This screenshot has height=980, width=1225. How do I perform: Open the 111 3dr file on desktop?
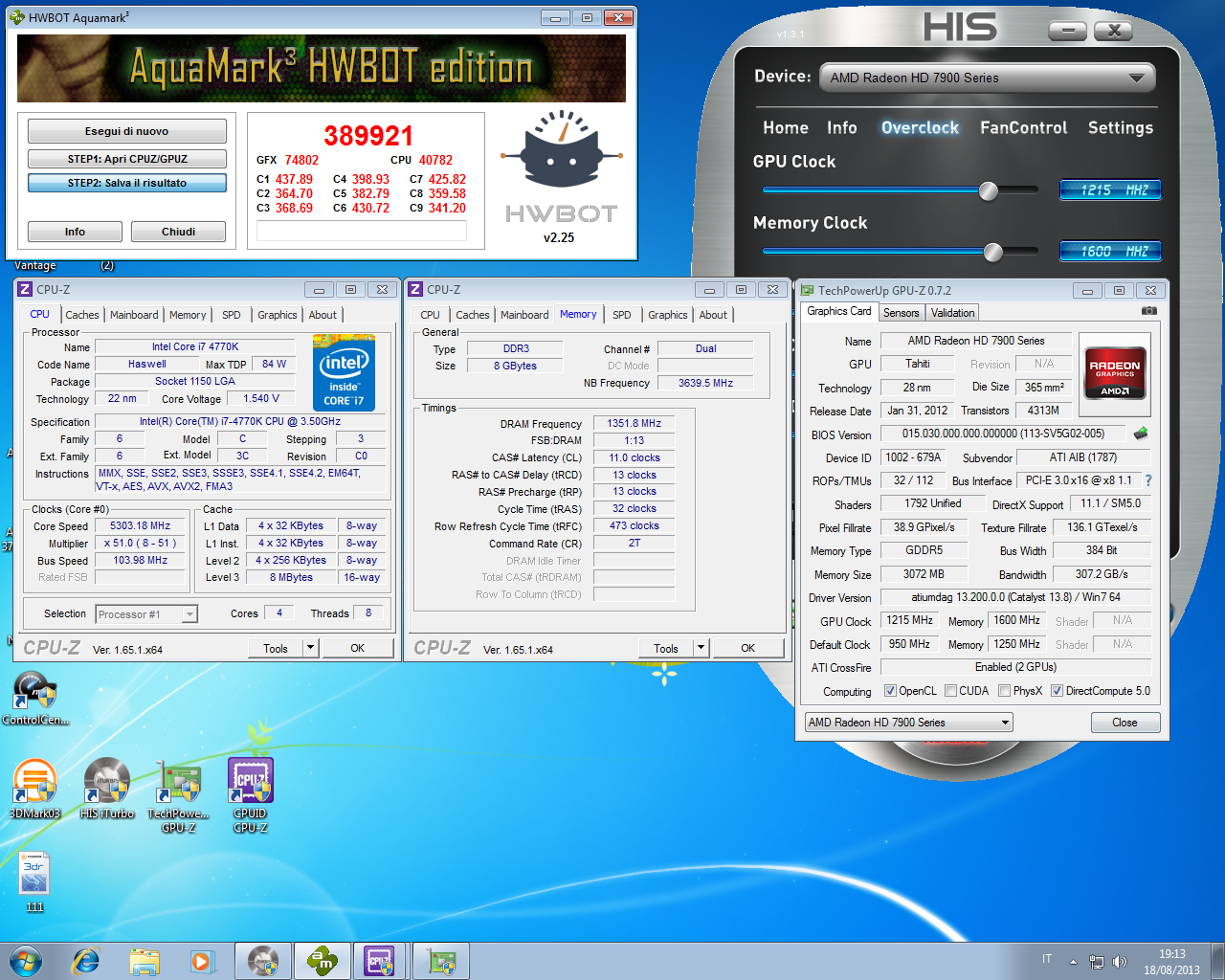34,881
